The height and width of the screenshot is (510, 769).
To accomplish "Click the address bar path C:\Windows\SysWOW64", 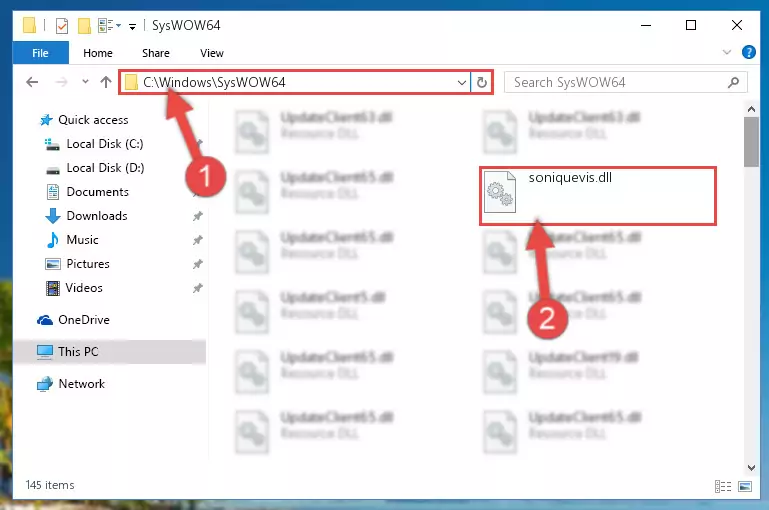I will 214,82.
